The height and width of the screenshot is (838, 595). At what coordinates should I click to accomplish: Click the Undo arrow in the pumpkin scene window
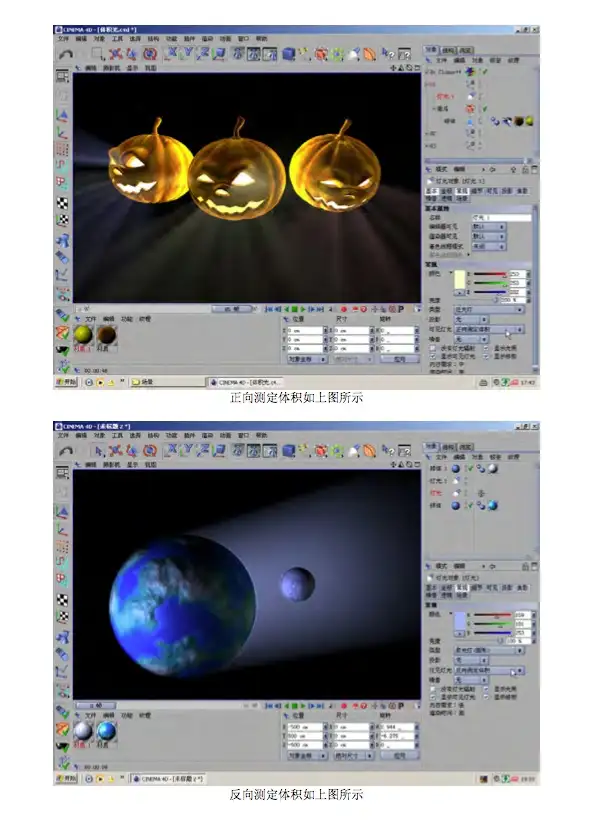(66, 55)
